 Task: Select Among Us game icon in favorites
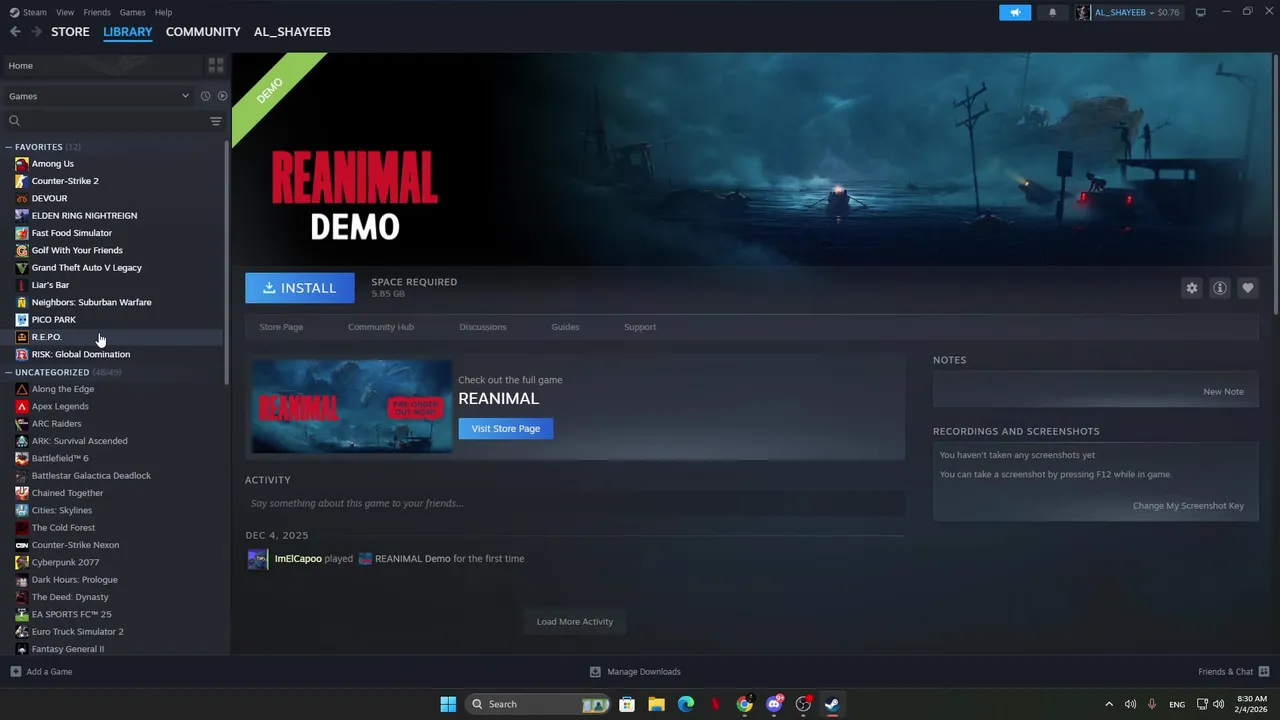(22, 164)
